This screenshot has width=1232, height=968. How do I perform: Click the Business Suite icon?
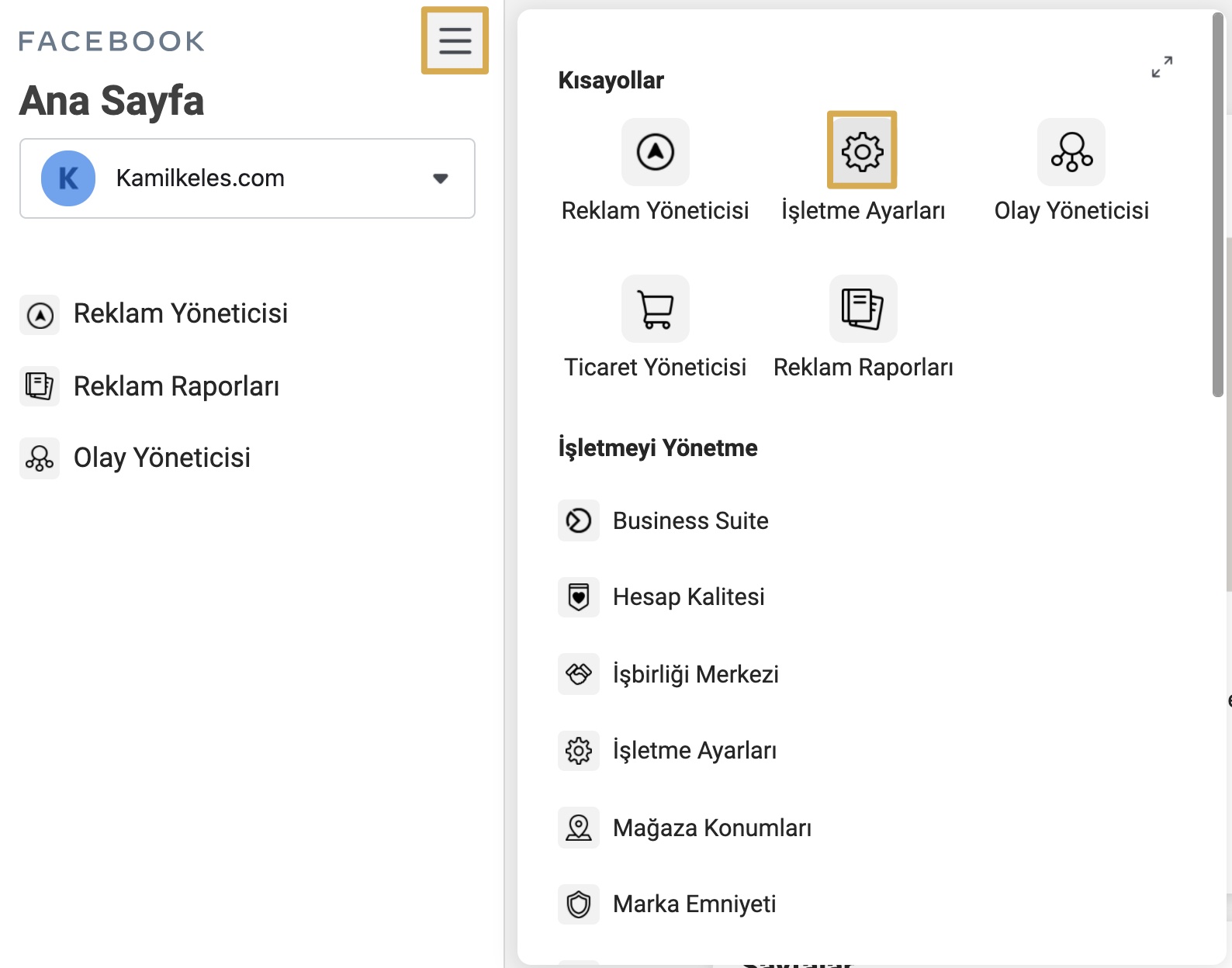tap(579, 520)
